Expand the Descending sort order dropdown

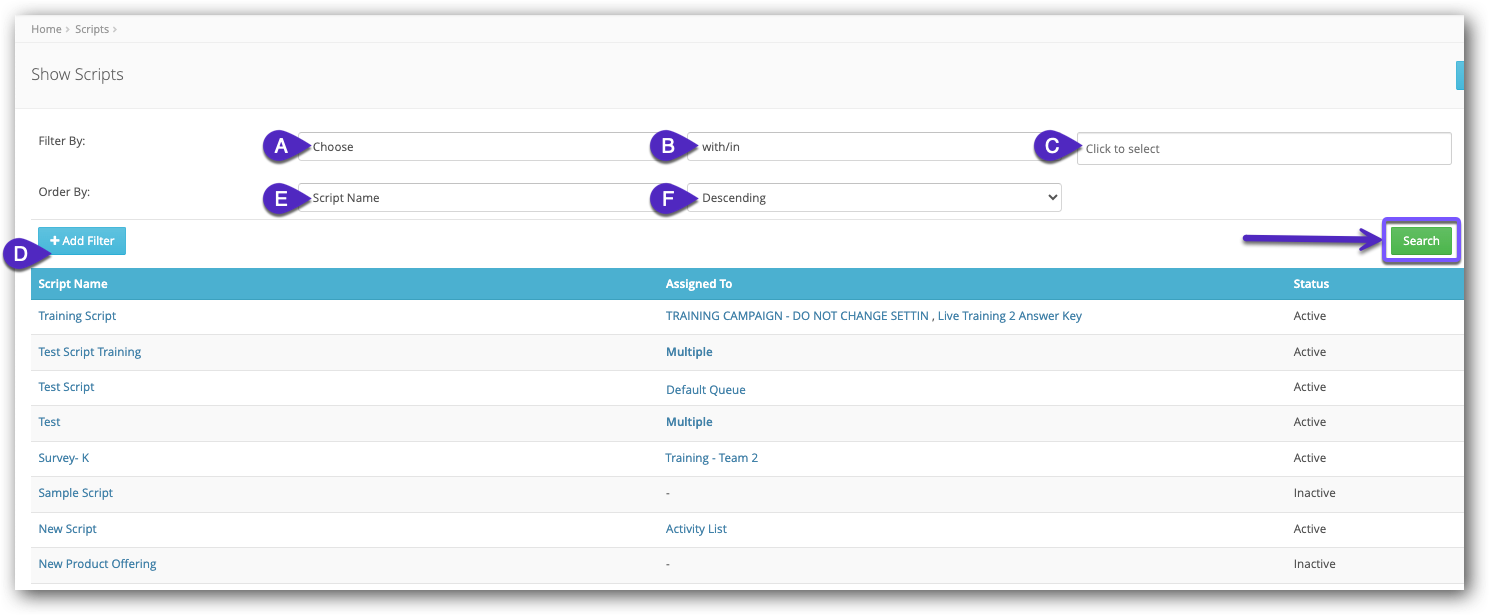pos(874,198)
